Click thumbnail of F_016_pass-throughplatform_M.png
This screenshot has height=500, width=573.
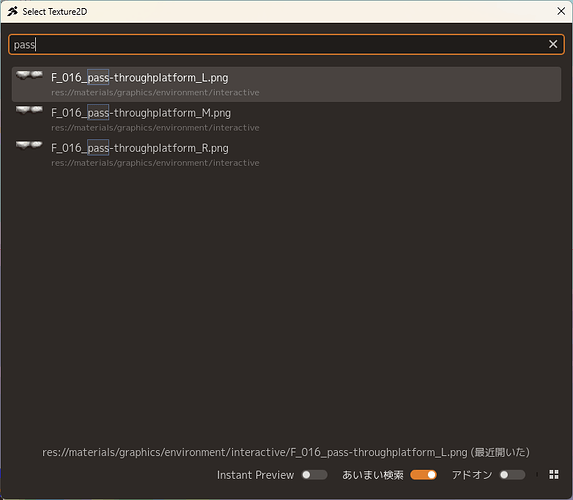[29, 110]
